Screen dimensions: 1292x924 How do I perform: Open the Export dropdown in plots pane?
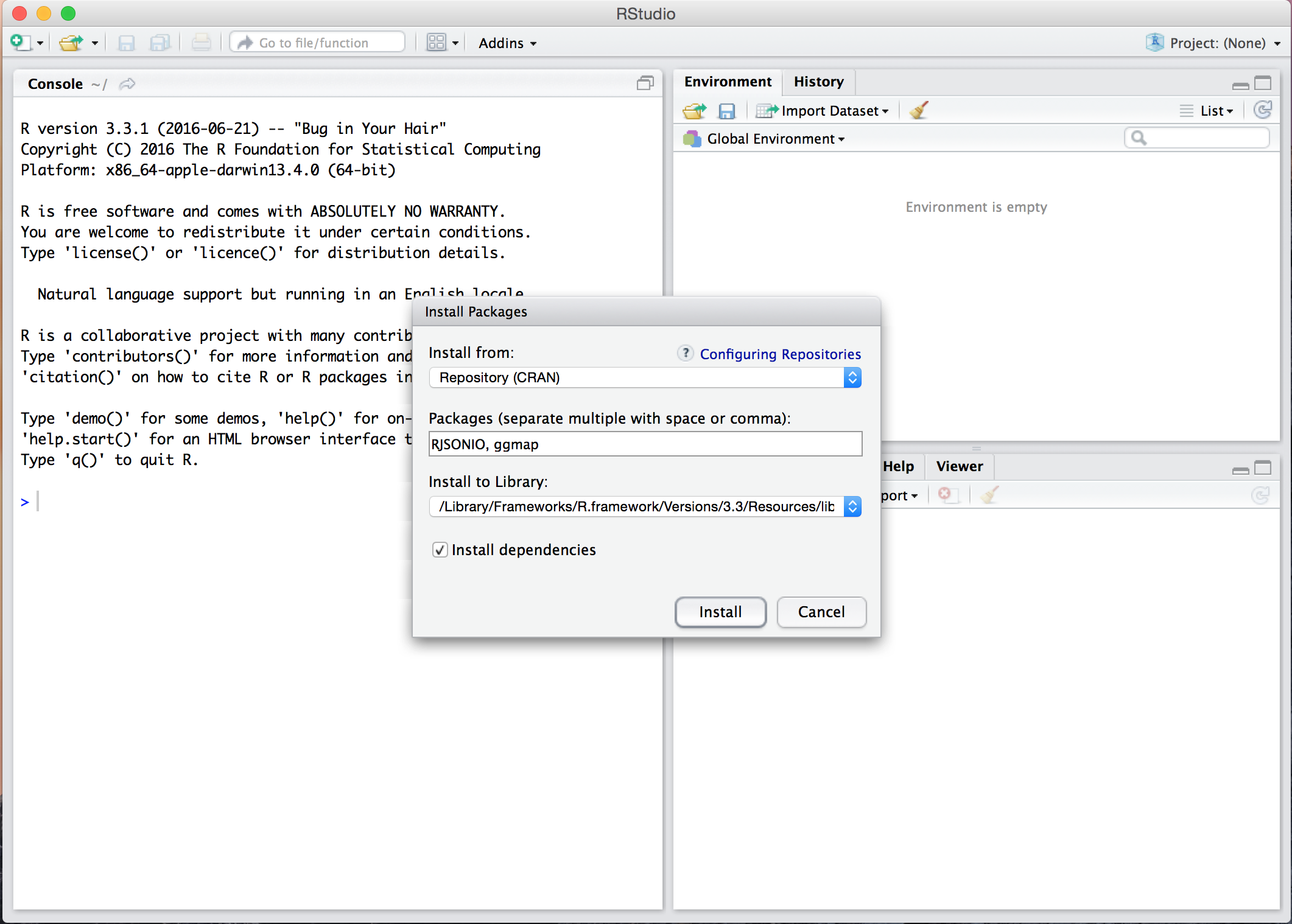click(x=900, y=495)
